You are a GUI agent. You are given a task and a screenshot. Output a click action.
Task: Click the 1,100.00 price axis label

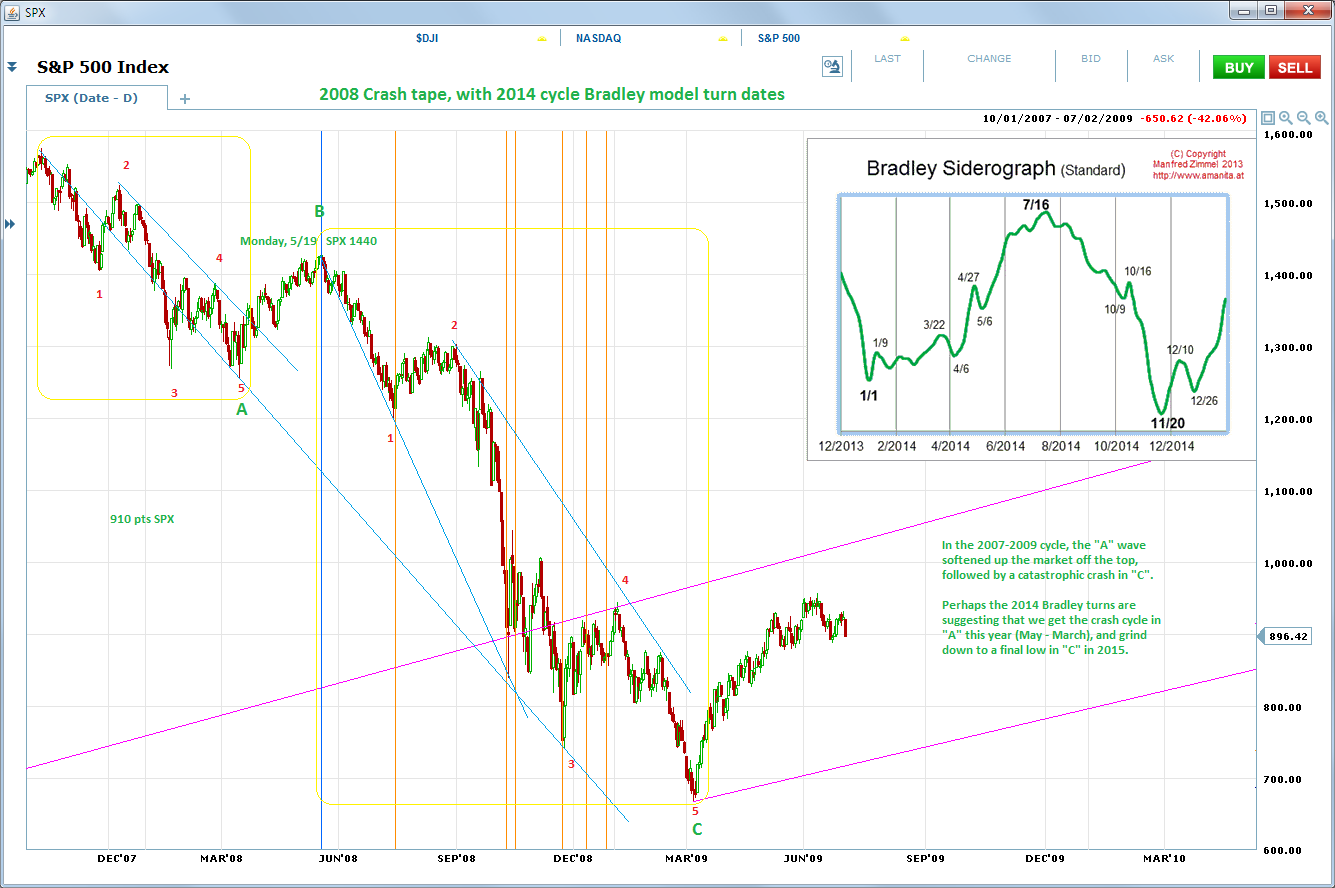[x=1289, y=492]
